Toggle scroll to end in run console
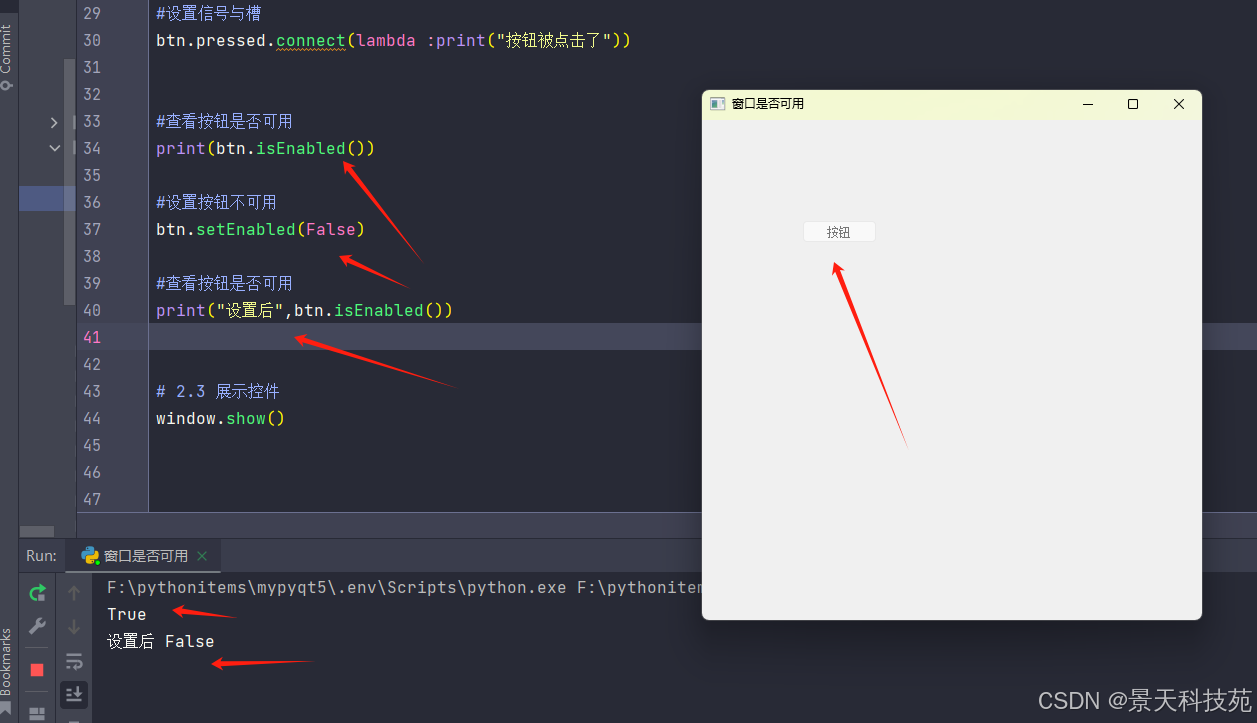 click(74, 694)
